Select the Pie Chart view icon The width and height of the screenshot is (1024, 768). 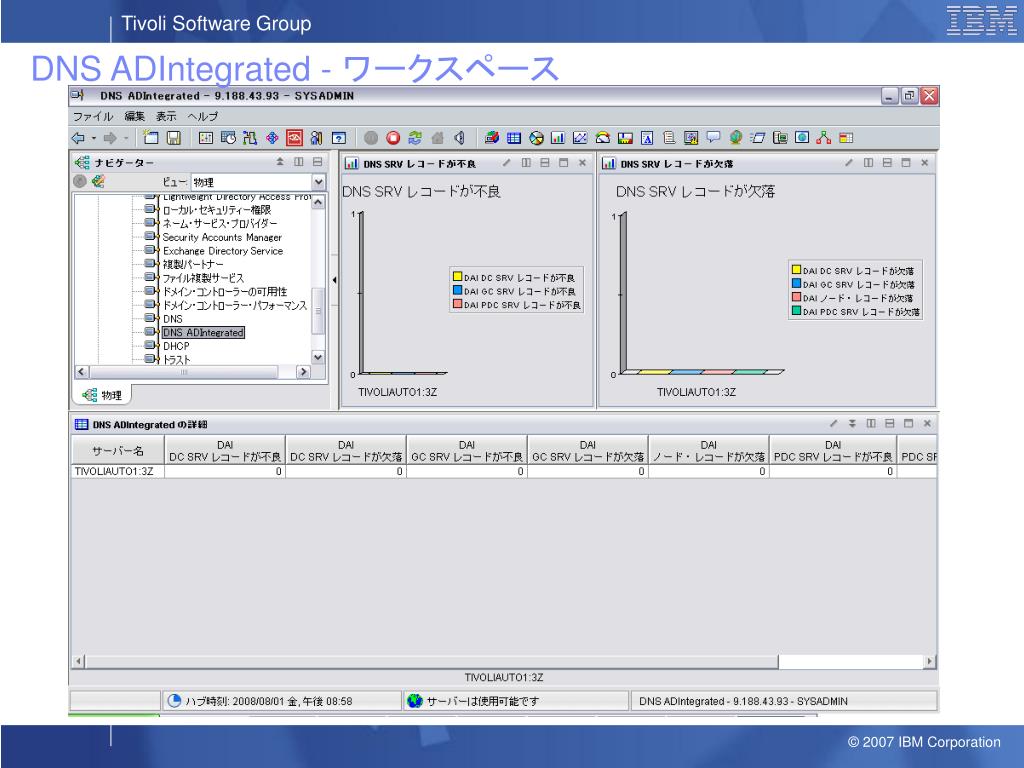(536, 138)
